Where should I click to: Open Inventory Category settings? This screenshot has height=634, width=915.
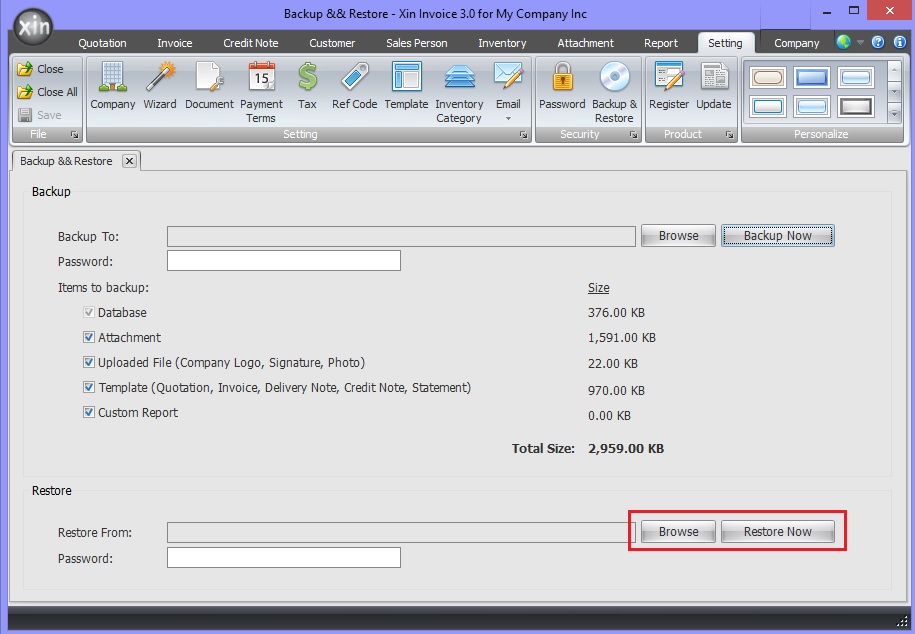[459, 93]
